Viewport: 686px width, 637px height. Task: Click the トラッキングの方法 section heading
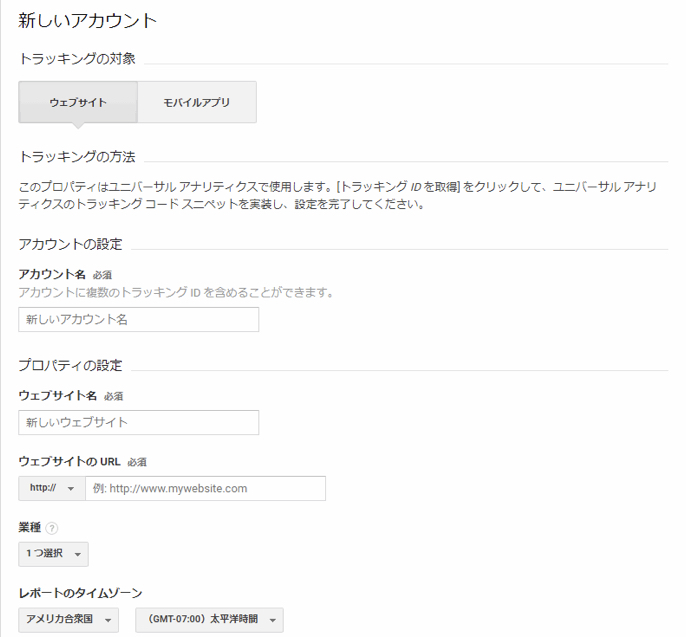point(77,157)
